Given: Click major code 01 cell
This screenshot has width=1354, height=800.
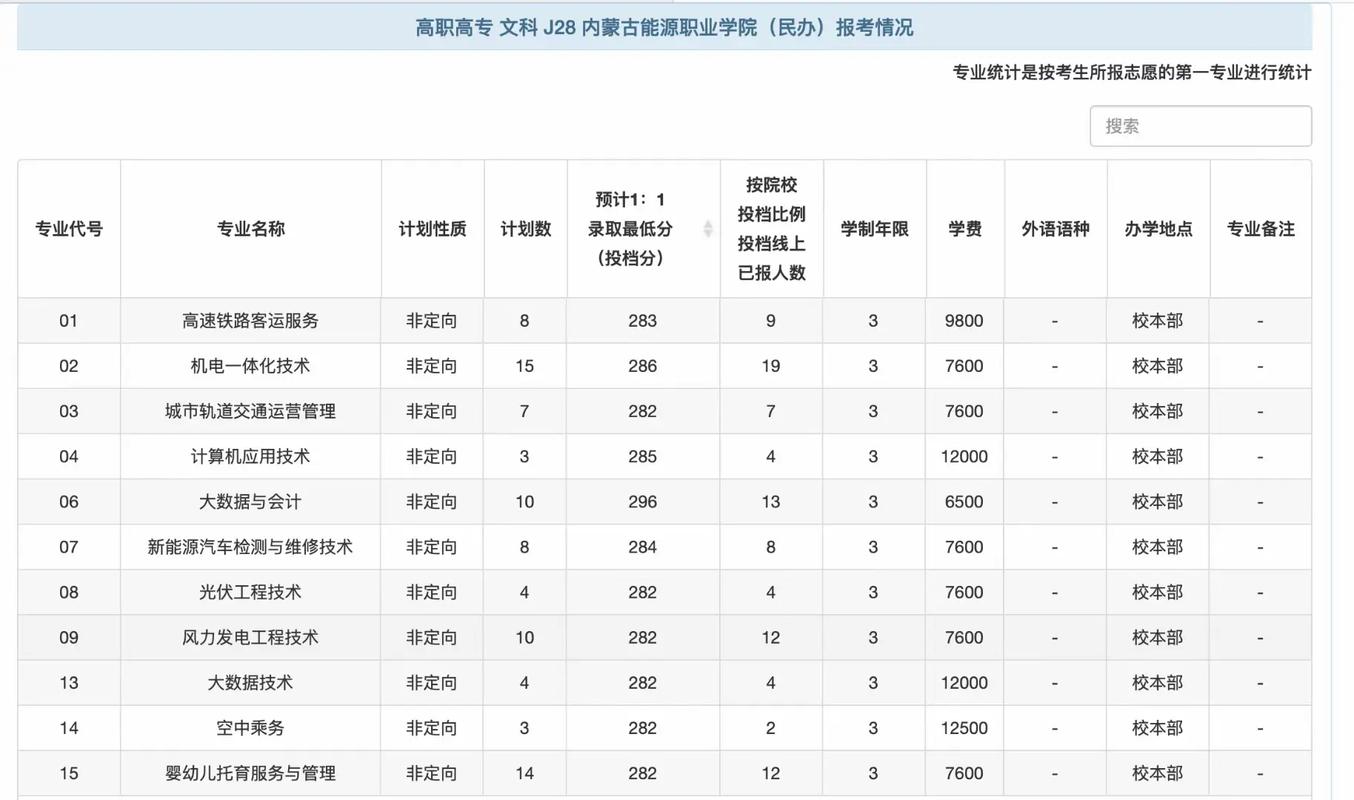Looking at the screenshot, I should [x=69, y=321].
